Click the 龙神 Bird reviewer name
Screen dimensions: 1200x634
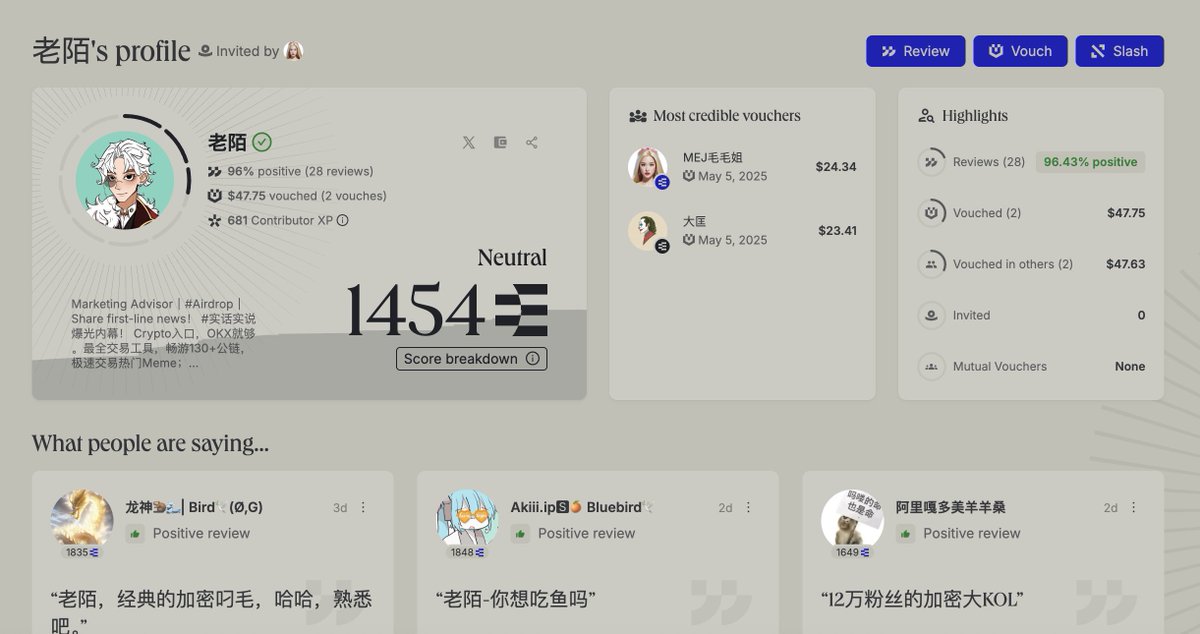[194, 507]
